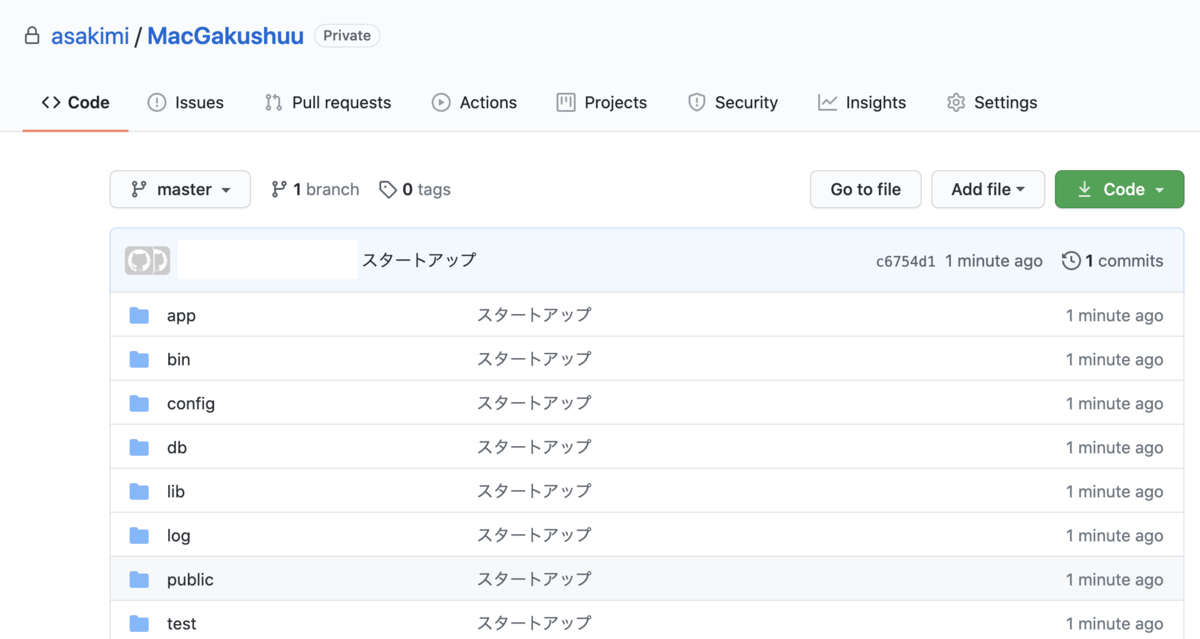Click the Go to file button
This screenshot has height=639, width=1200.
tap(865, 189)
